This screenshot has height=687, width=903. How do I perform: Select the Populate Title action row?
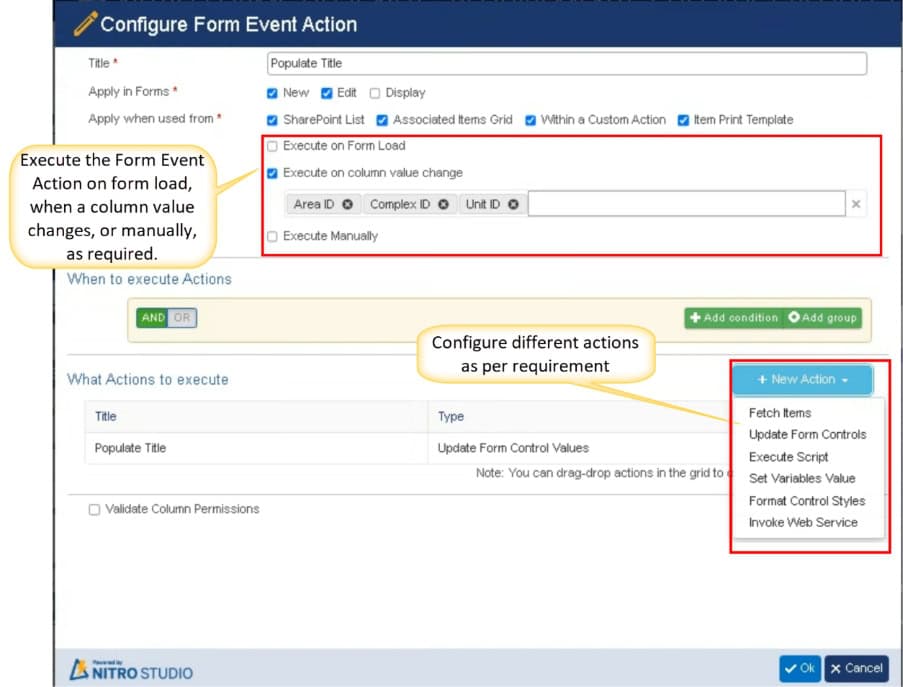point(408,448)
